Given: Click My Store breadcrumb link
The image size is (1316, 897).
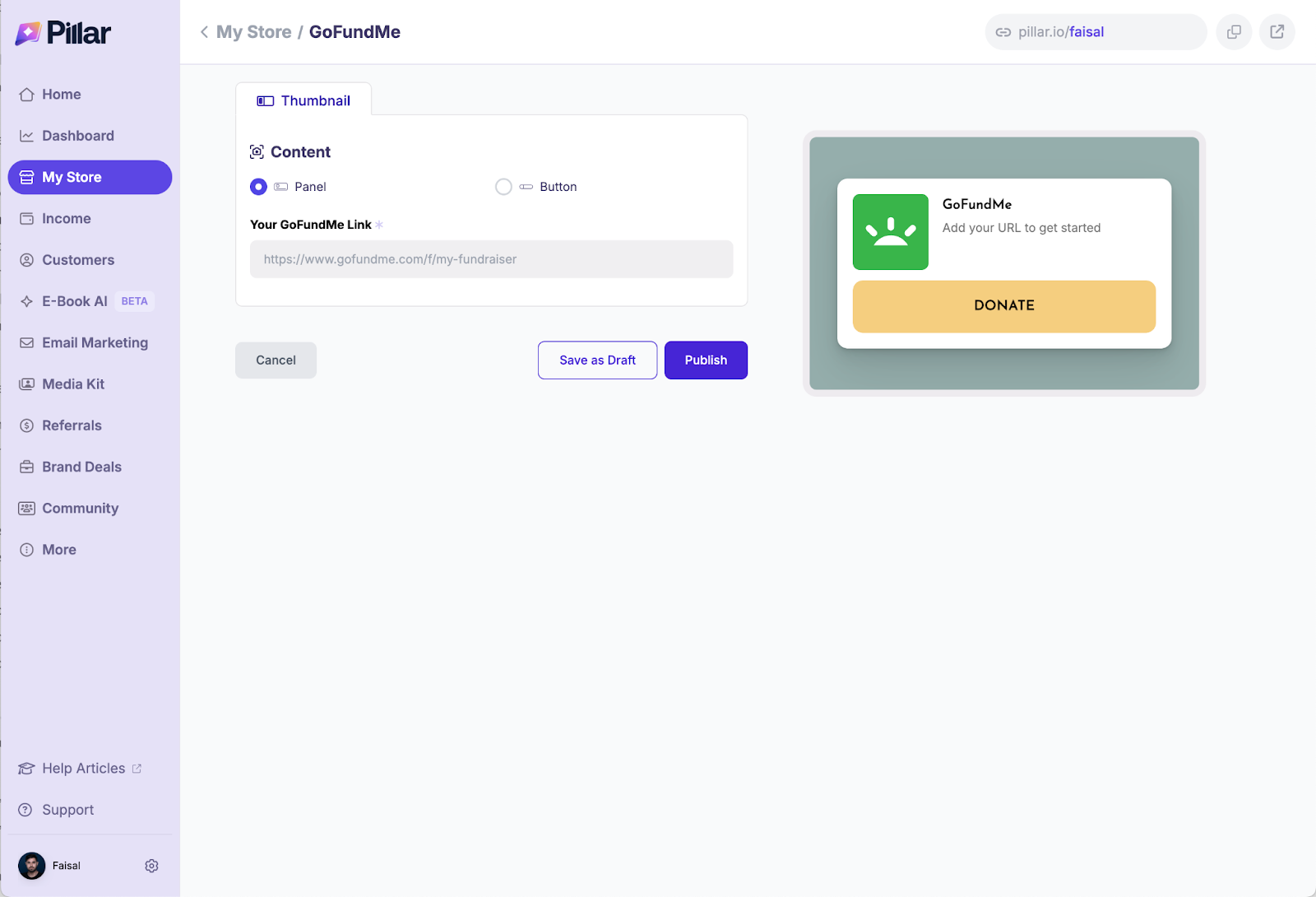Looking at the screenshot, I should pyautogui.click(x=253, y=32).
